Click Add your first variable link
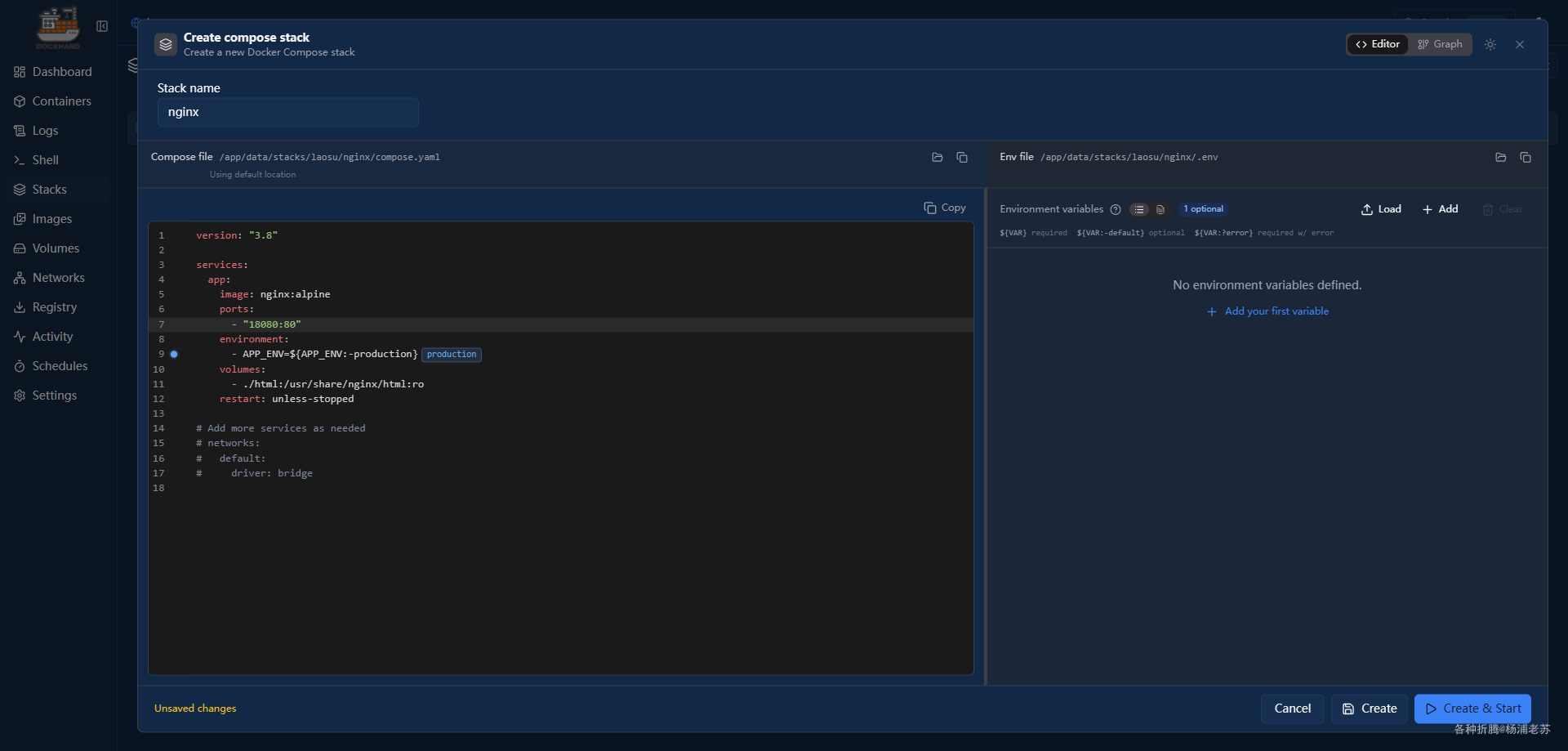This screenshot has width=1568, height=751. (x=1267, y=311)
